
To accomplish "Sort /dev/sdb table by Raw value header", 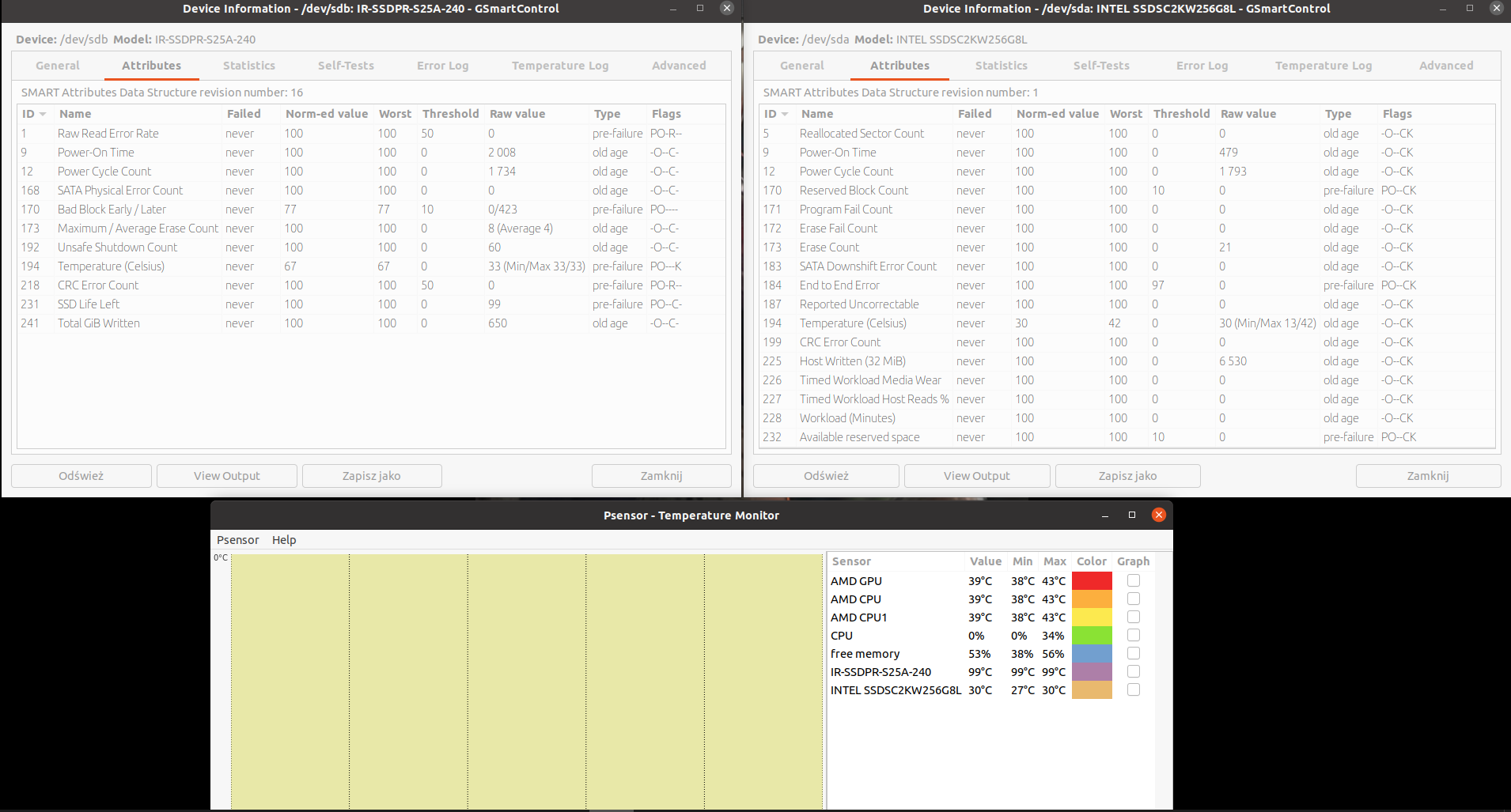I will click(536, 114).
